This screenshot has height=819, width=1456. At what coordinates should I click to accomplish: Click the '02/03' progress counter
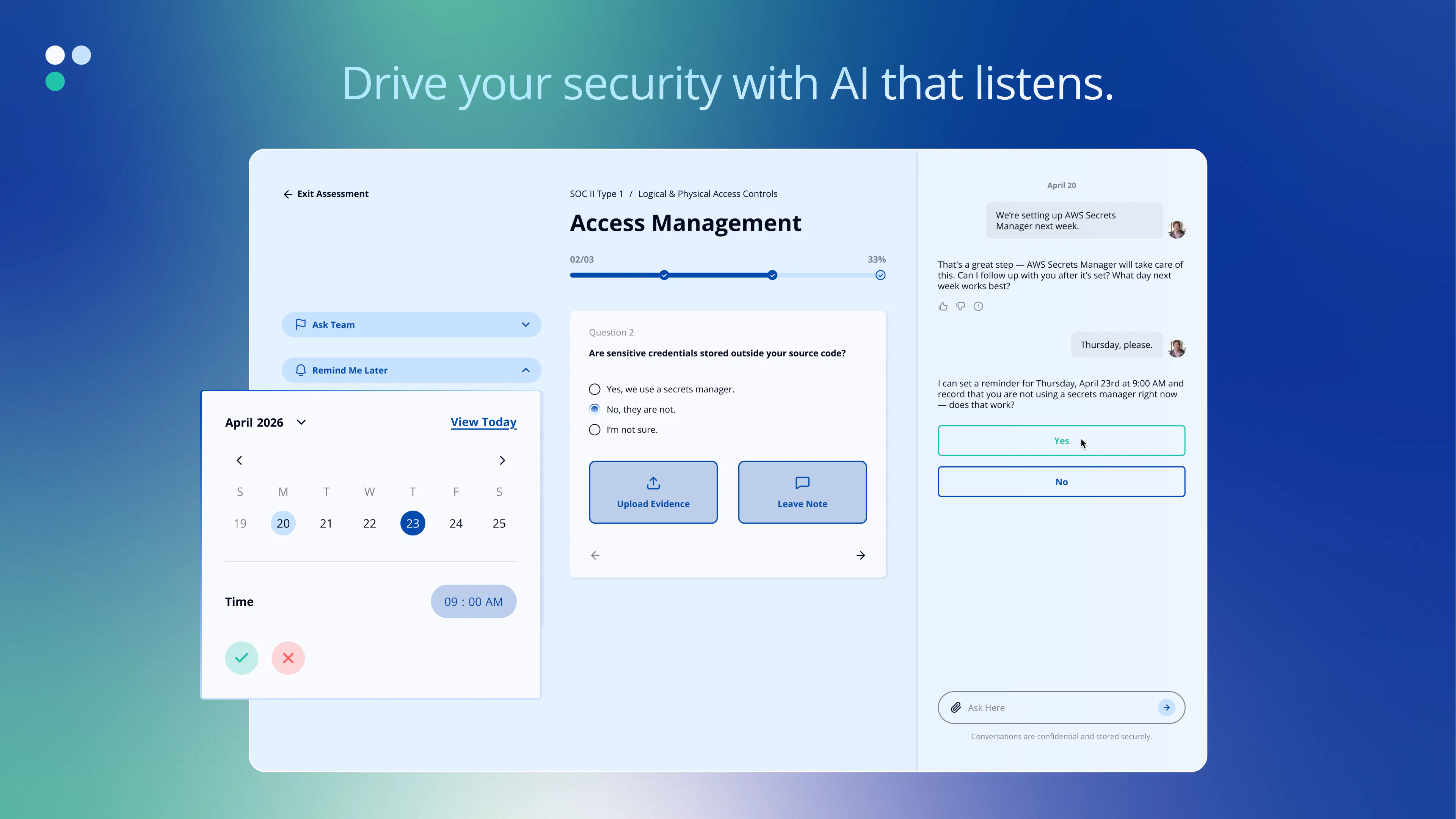[x=582, y=259]
